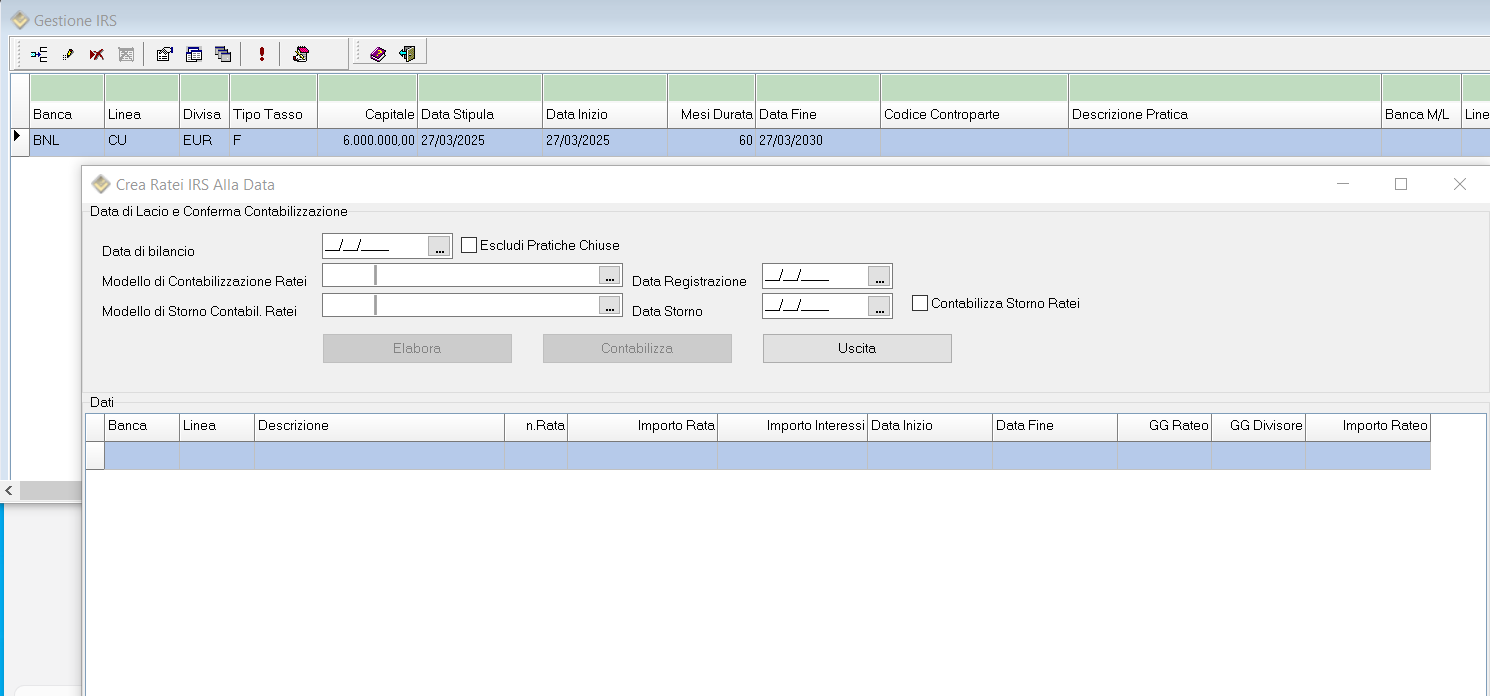
Task: Toggle Contabilizza Storno Ratei checkbox
Action: click(920, 303)
